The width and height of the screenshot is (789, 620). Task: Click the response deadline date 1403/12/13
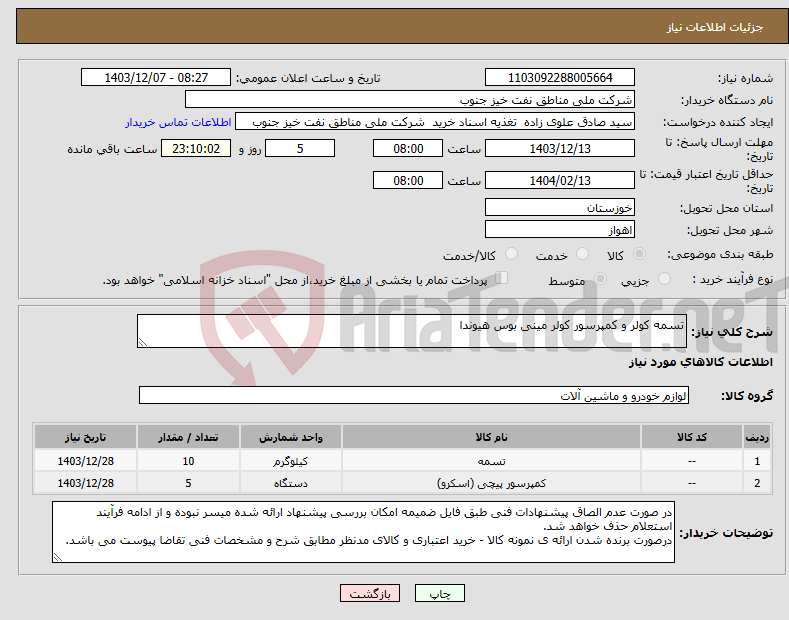560,148
